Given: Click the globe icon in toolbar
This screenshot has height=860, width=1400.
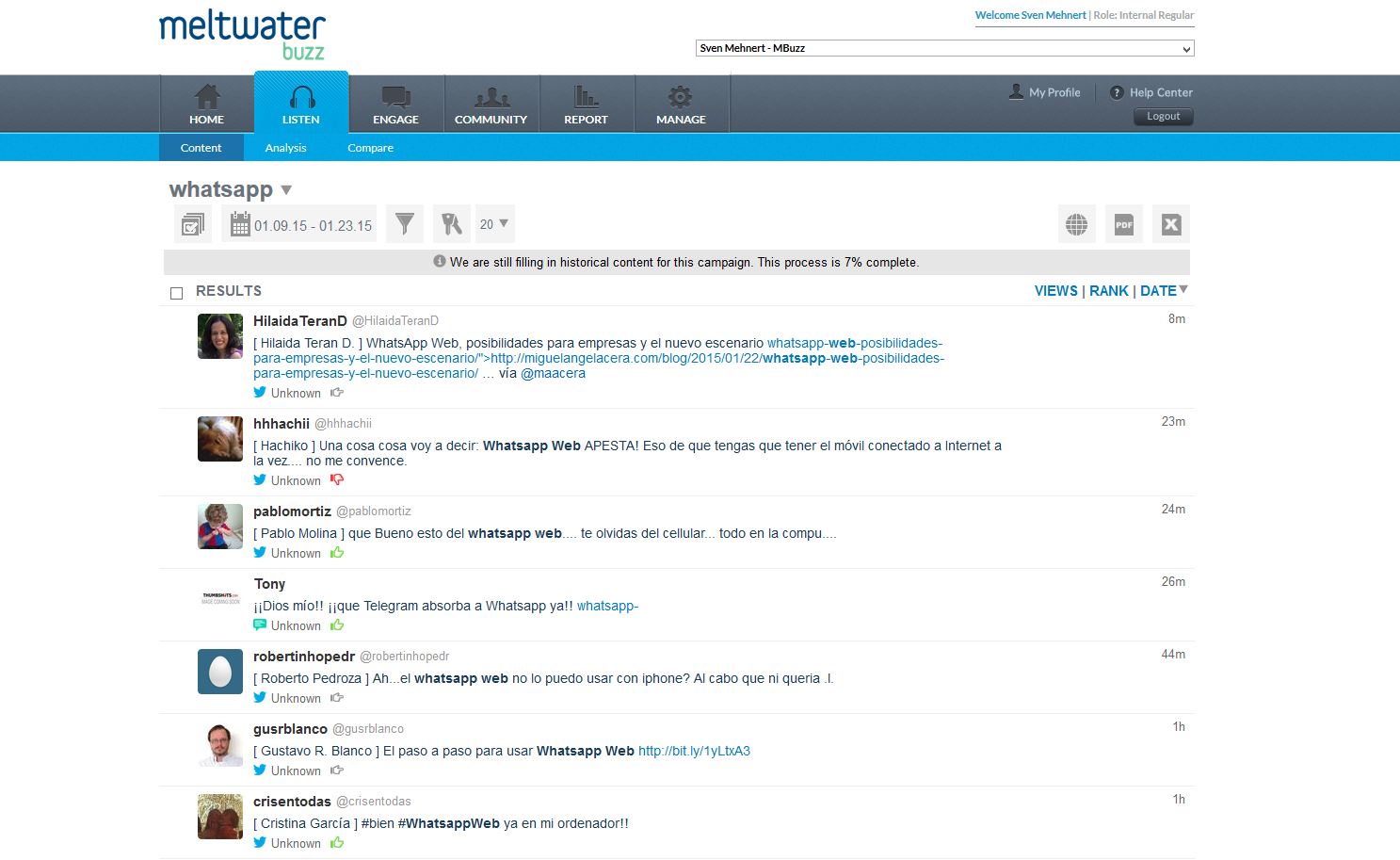Looking at the screenshot, I should pyautogui.click(x=1076, y=224).
